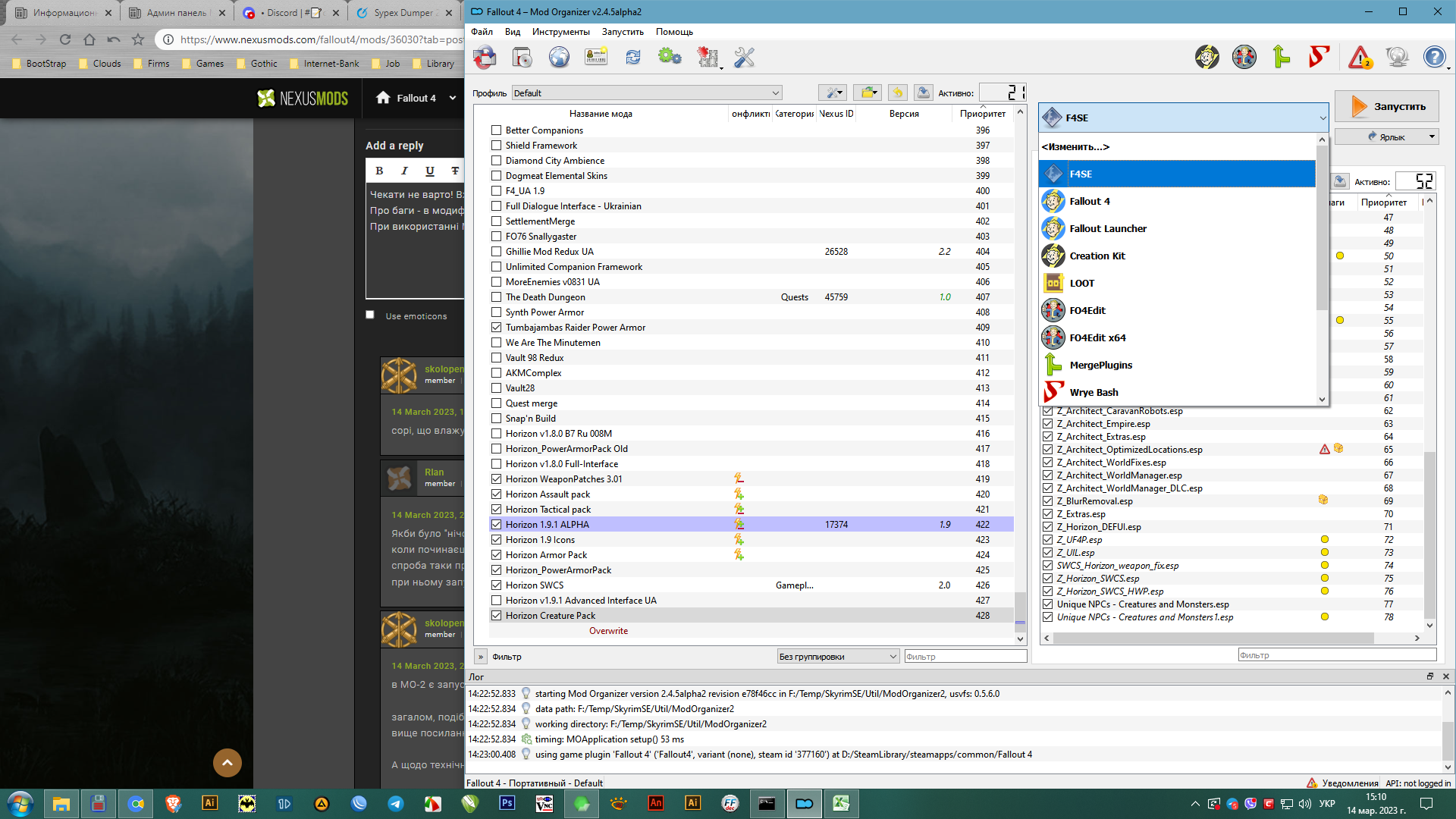1456x819 pixels.
Task: Open the grouping dropdown under mod list
Action: pyautogui.click(x=838, y=657)
